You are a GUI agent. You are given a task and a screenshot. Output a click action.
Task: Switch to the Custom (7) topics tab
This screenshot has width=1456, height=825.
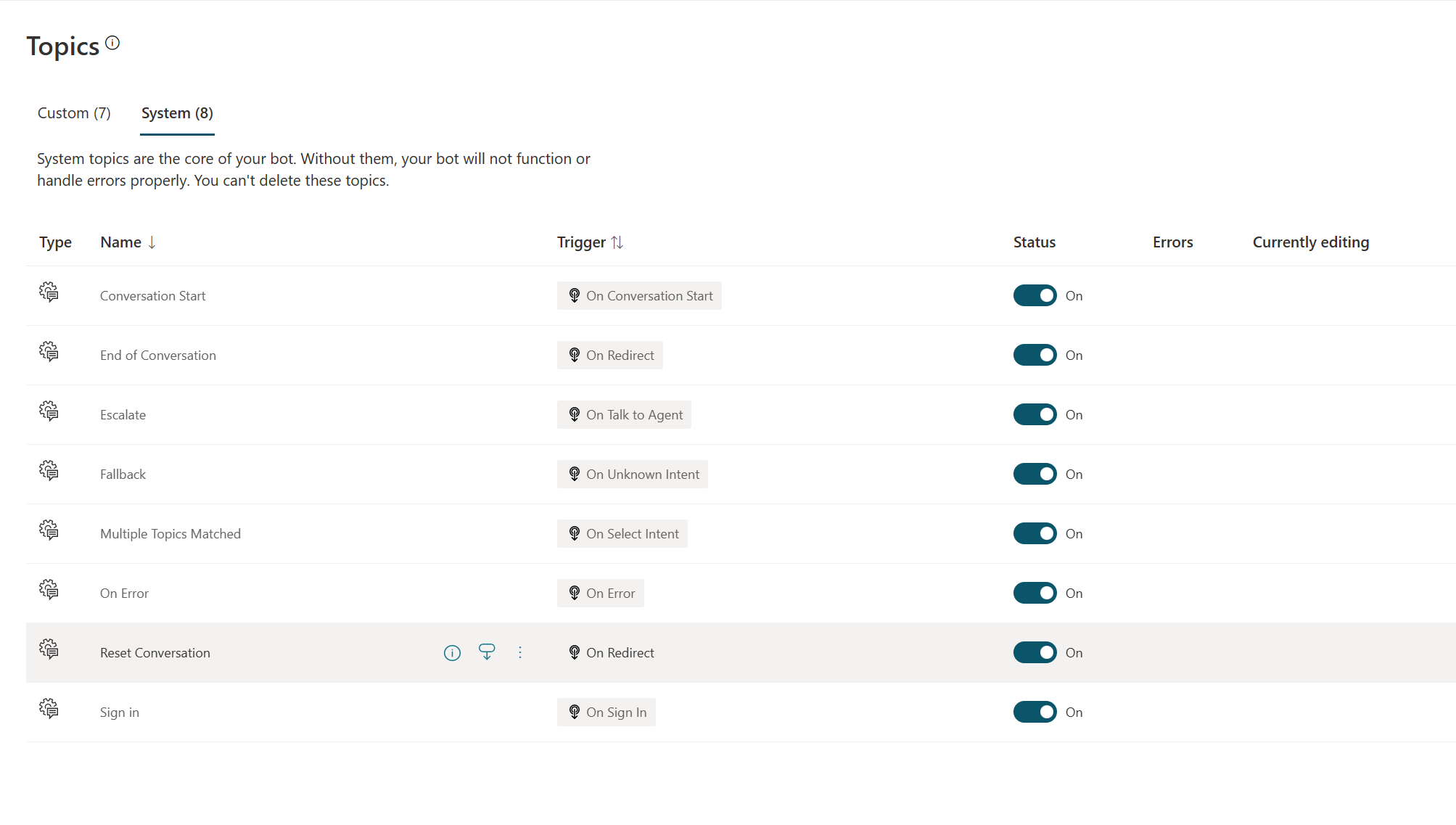click(73, 113)
